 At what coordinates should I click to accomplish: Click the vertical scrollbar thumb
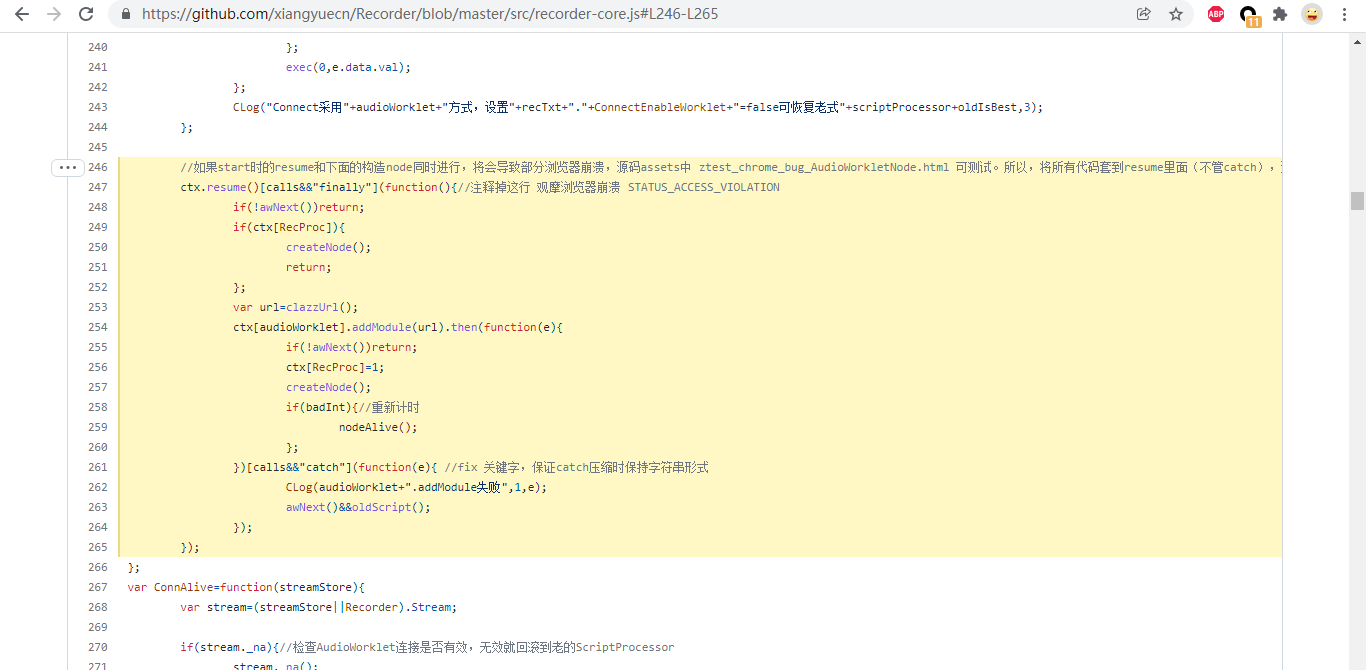[1357, 200]
